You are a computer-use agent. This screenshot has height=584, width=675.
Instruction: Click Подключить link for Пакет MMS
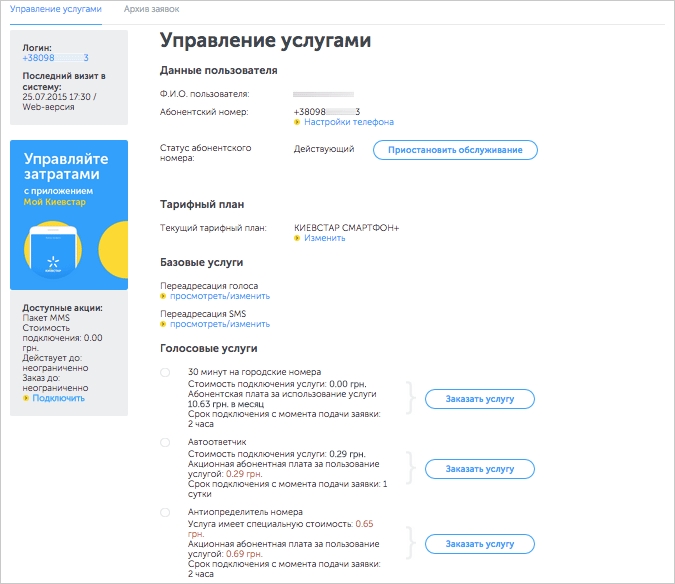click(x=59, y=398)
